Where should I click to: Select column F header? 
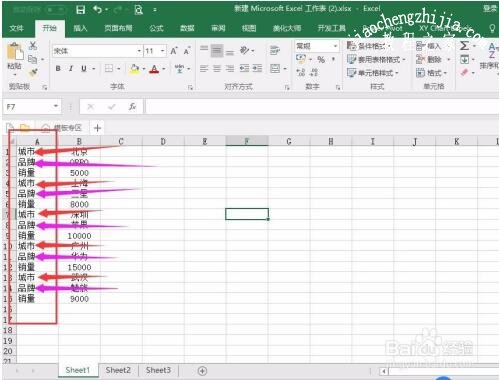tap(247, 141)
